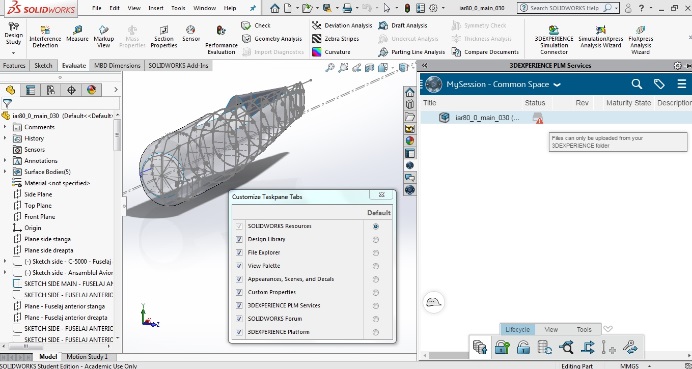
Task: Run Performance Evaluation
Action: point(221,40)
